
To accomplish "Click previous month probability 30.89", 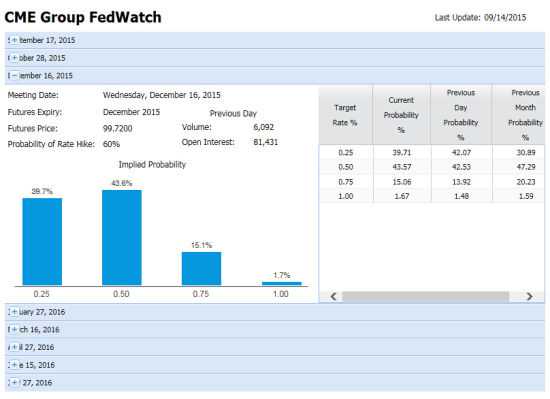I will [x=526, y=153].
